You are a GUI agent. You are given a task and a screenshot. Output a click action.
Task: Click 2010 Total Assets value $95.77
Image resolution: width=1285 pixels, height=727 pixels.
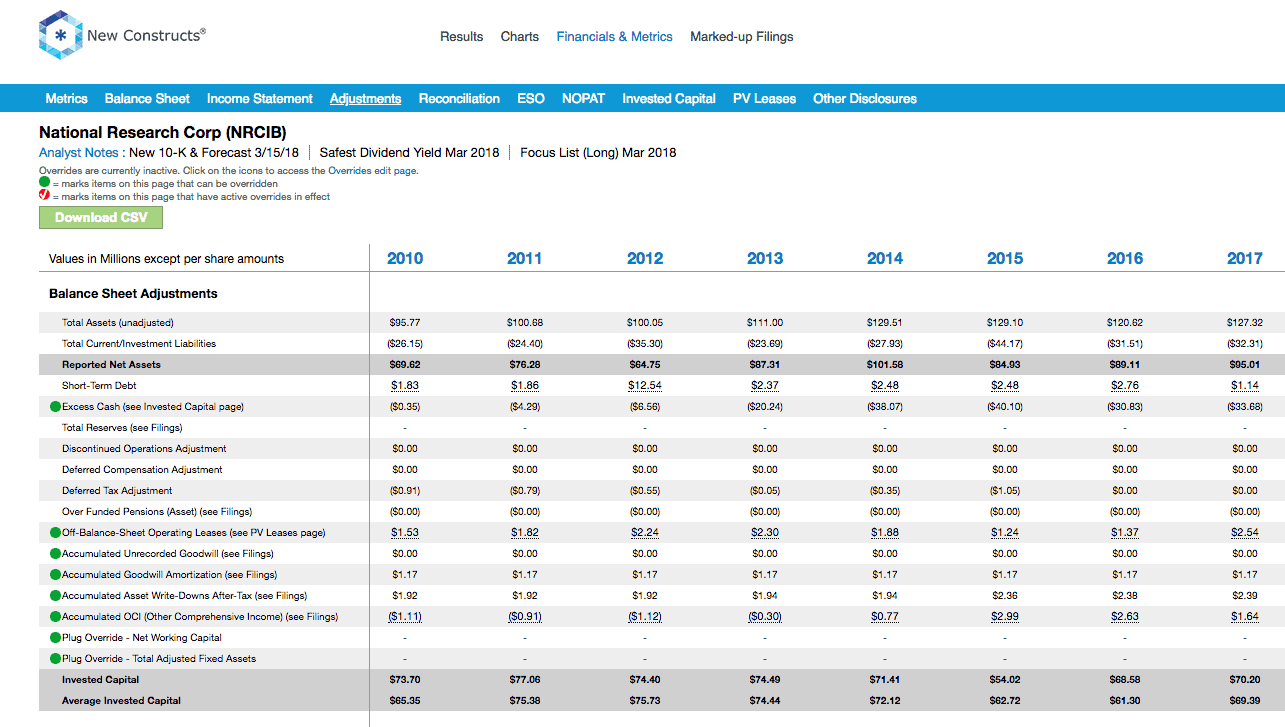pos(405,323)
